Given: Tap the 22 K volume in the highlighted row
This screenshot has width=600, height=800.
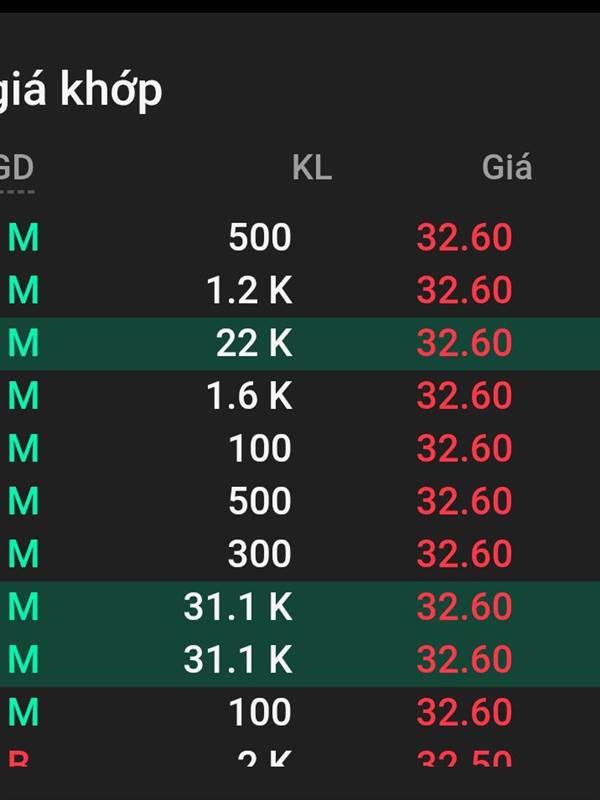Looking at the screenshot, I should [x=254, y=343].
